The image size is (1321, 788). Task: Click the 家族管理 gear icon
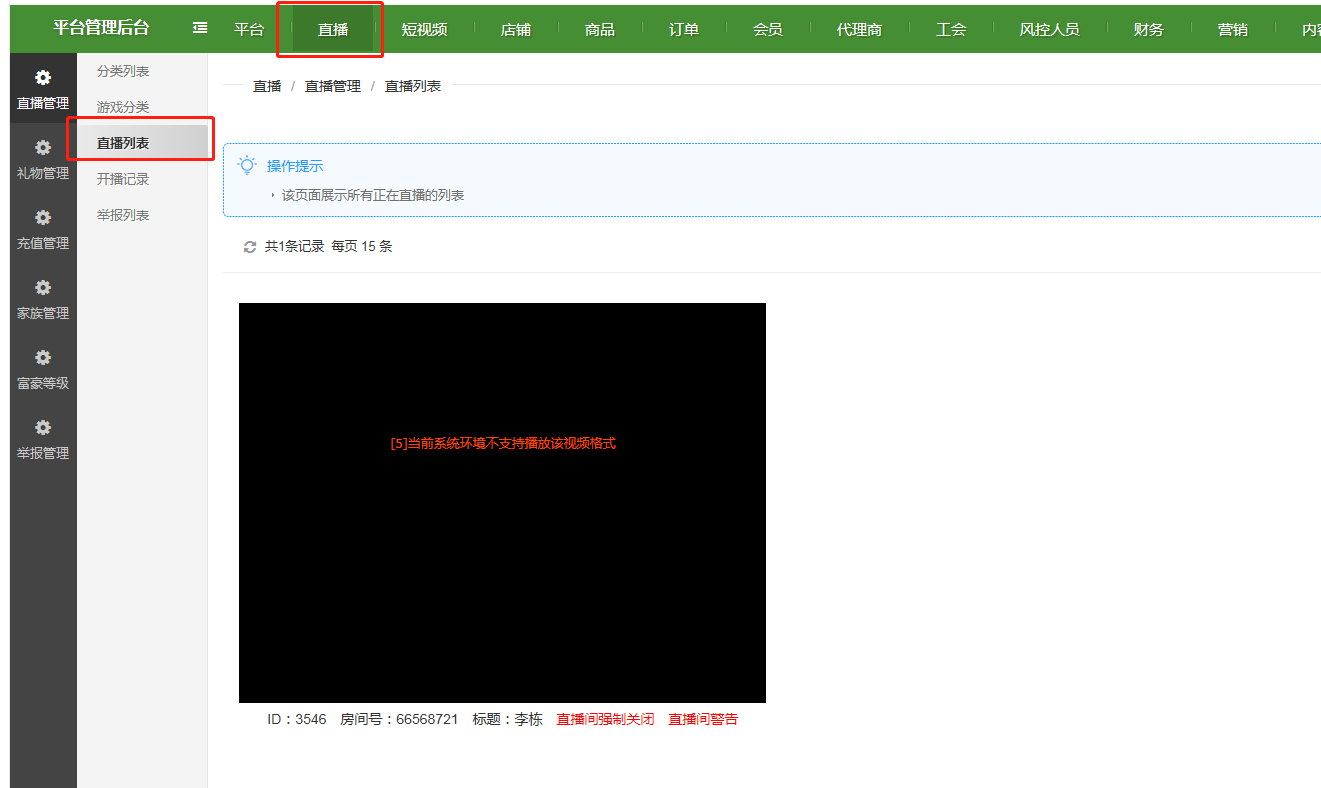(x=42, y=288)
